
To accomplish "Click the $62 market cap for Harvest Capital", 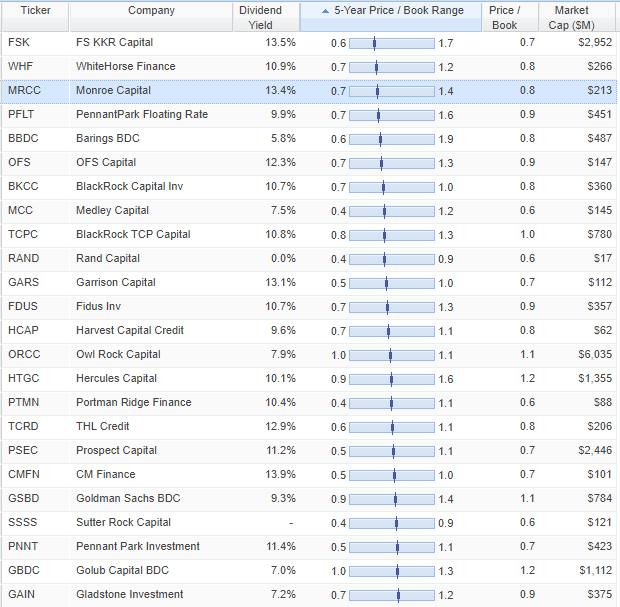I will 603,330.
